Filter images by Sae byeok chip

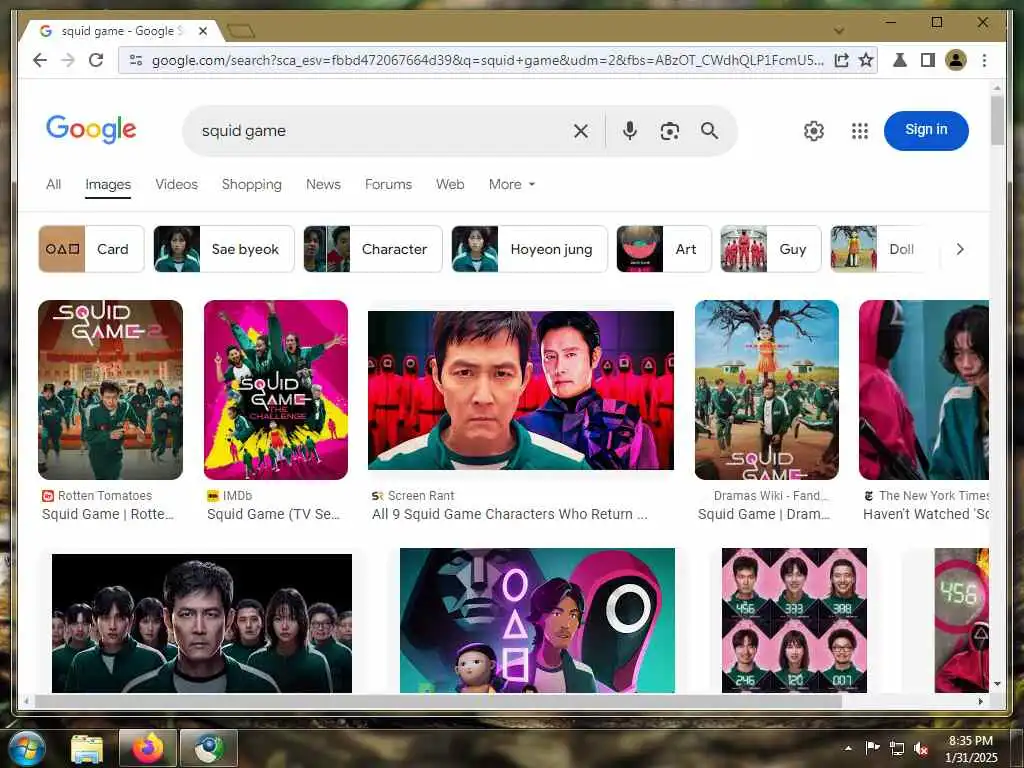223,249
